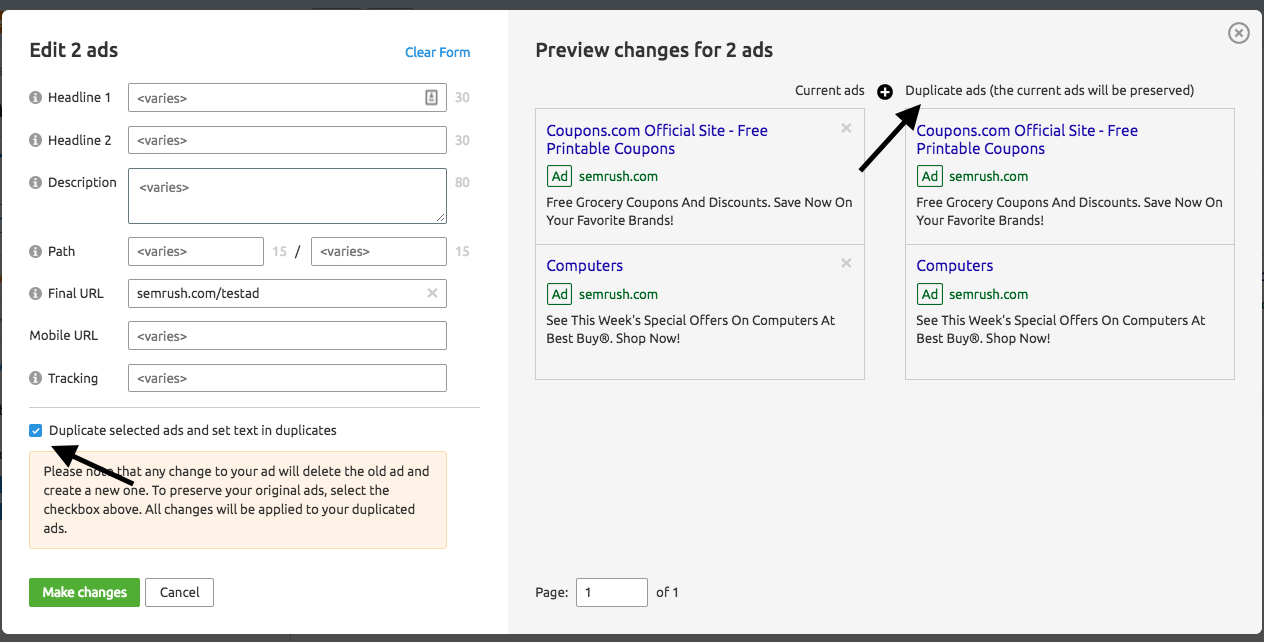This screenshot has height=642, width=1264.
Task: Click the Cancel button
Action: click(x=179, y=592)
